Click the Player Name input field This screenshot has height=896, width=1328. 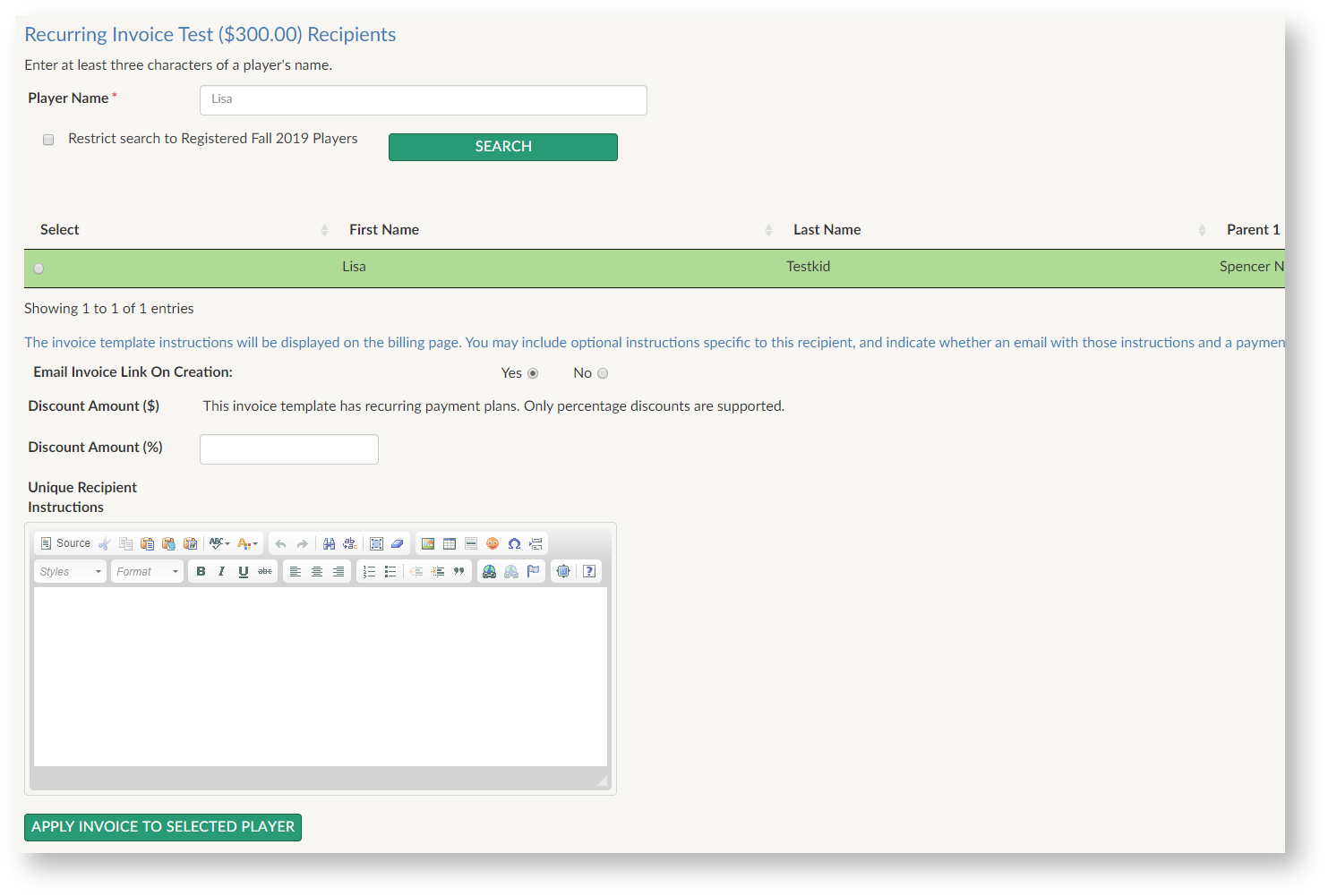point(424,100)
